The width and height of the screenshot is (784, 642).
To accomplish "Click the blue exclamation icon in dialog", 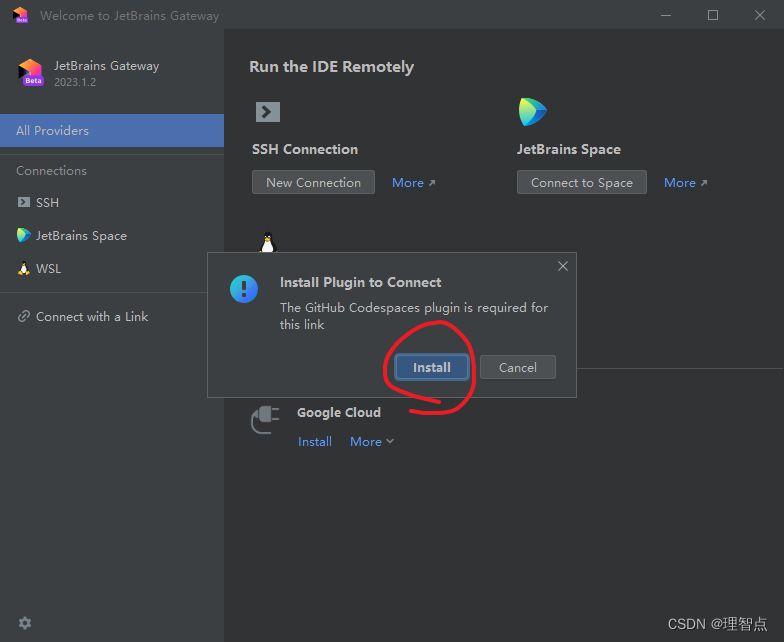I will tap(244, 289).
